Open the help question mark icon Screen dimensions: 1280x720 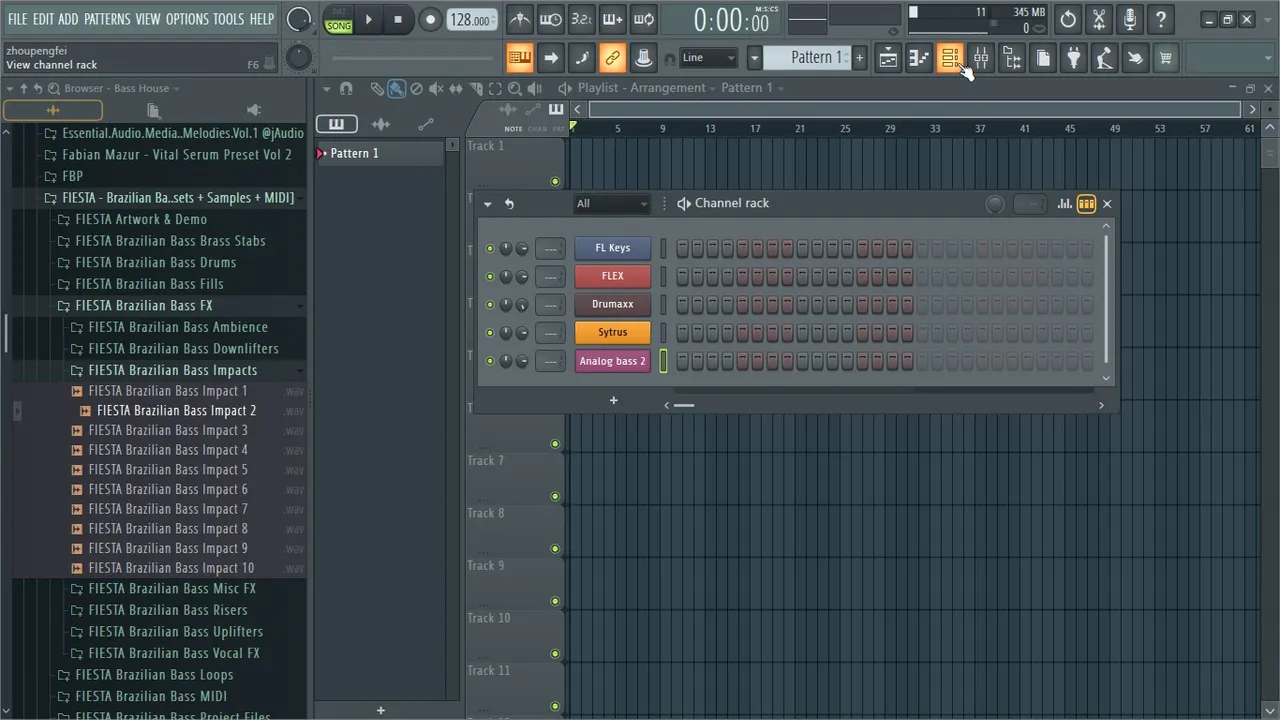pos(1161,19)
